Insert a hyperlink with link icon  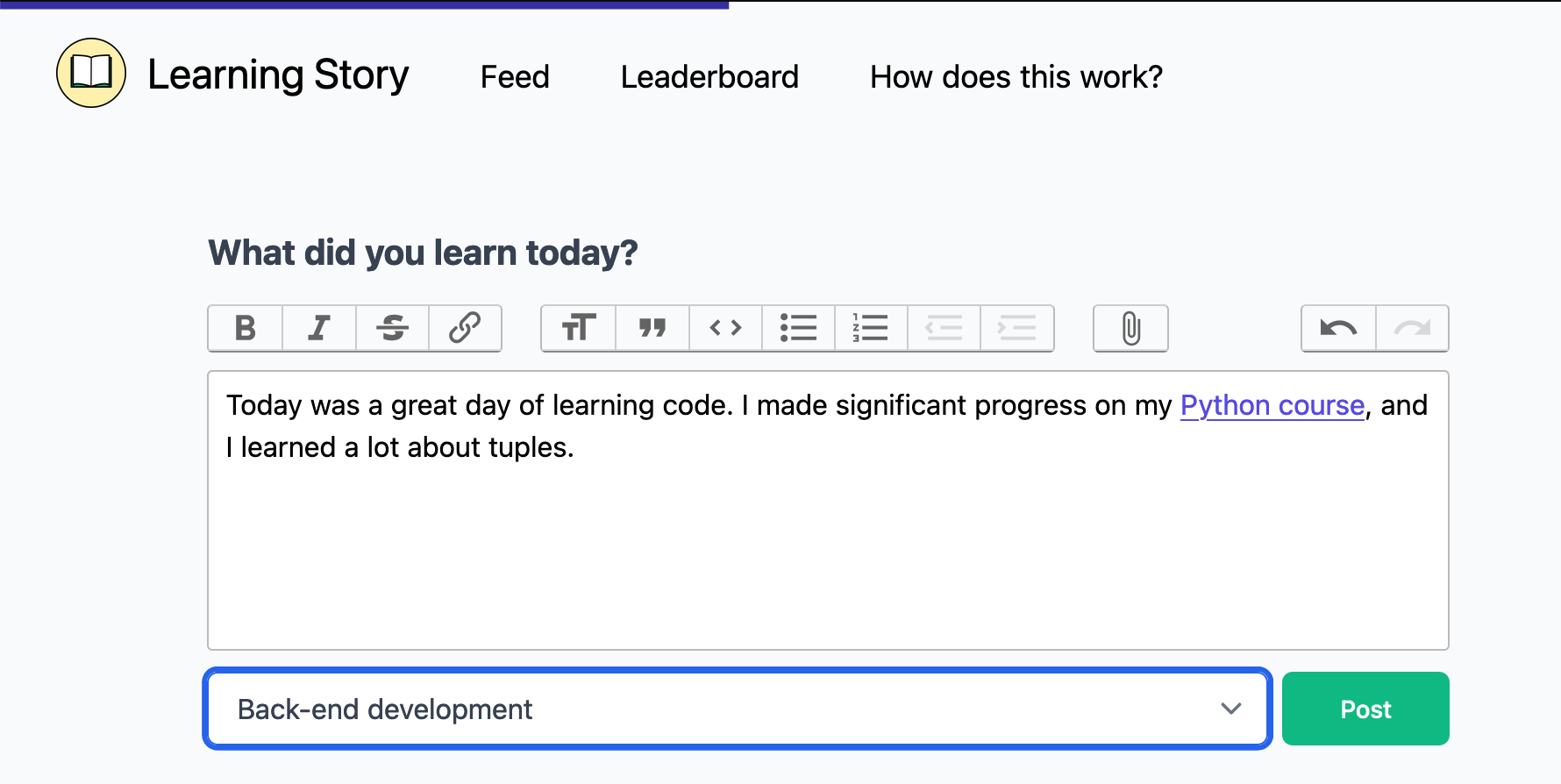(x=465, y=328)
